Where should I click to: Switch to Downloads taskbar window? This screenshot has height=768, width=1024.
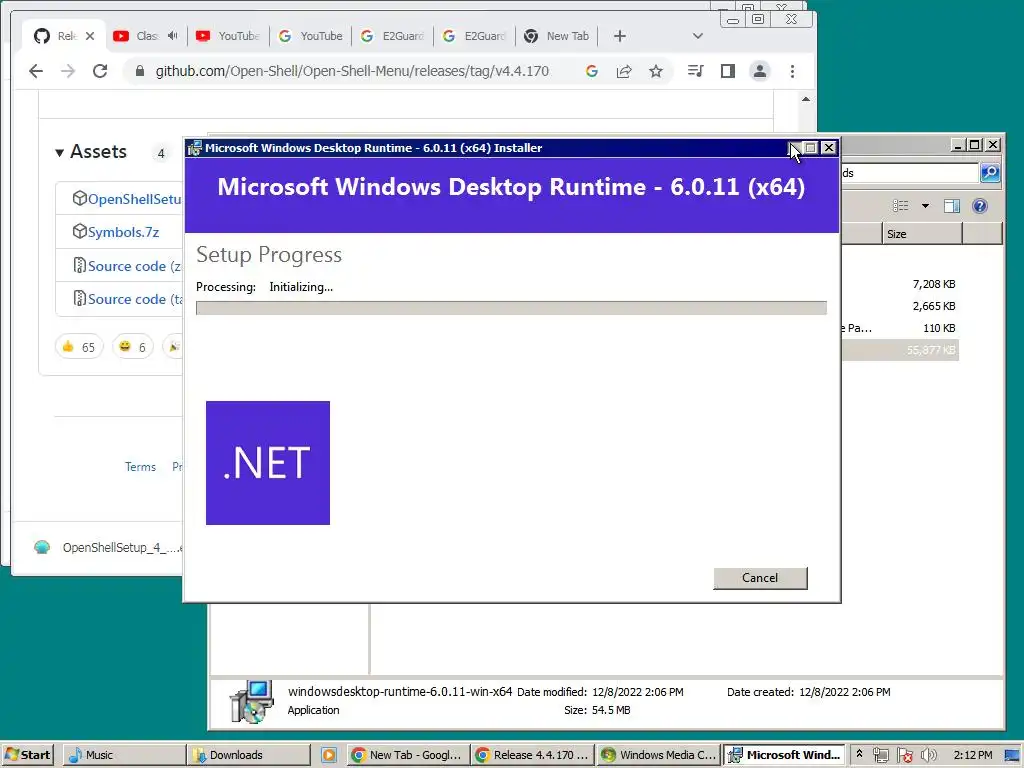click(x=249, y=755)
